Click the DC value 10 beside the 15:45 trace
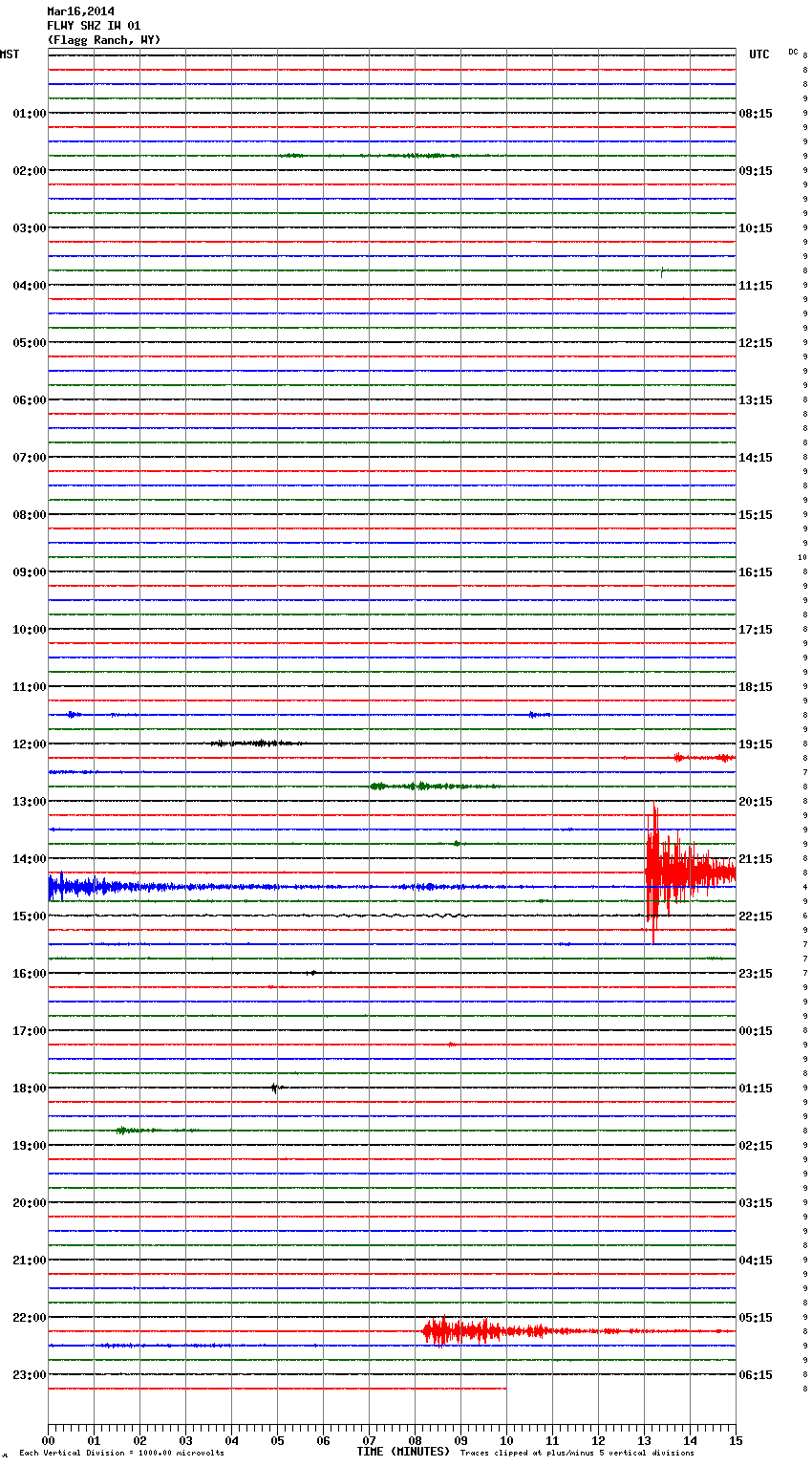The height and width of the screenshot is (1466, 812). (x=802, y=557)
